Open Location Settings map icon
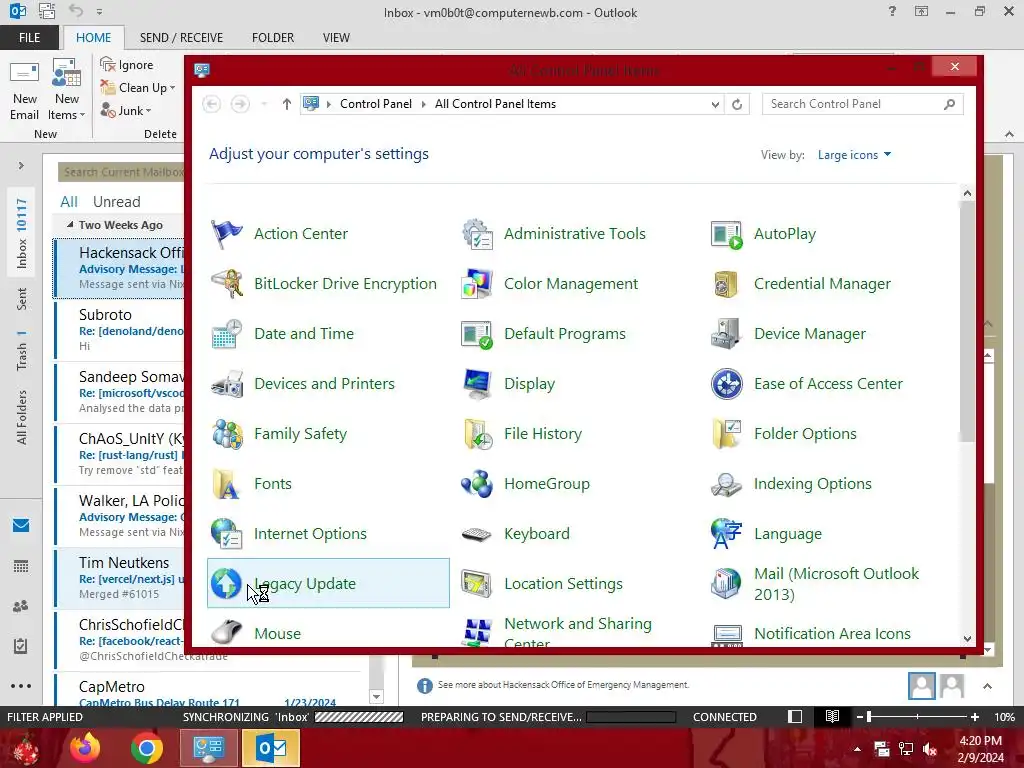This screenshot has width=1024, height=768. point(477,584)
